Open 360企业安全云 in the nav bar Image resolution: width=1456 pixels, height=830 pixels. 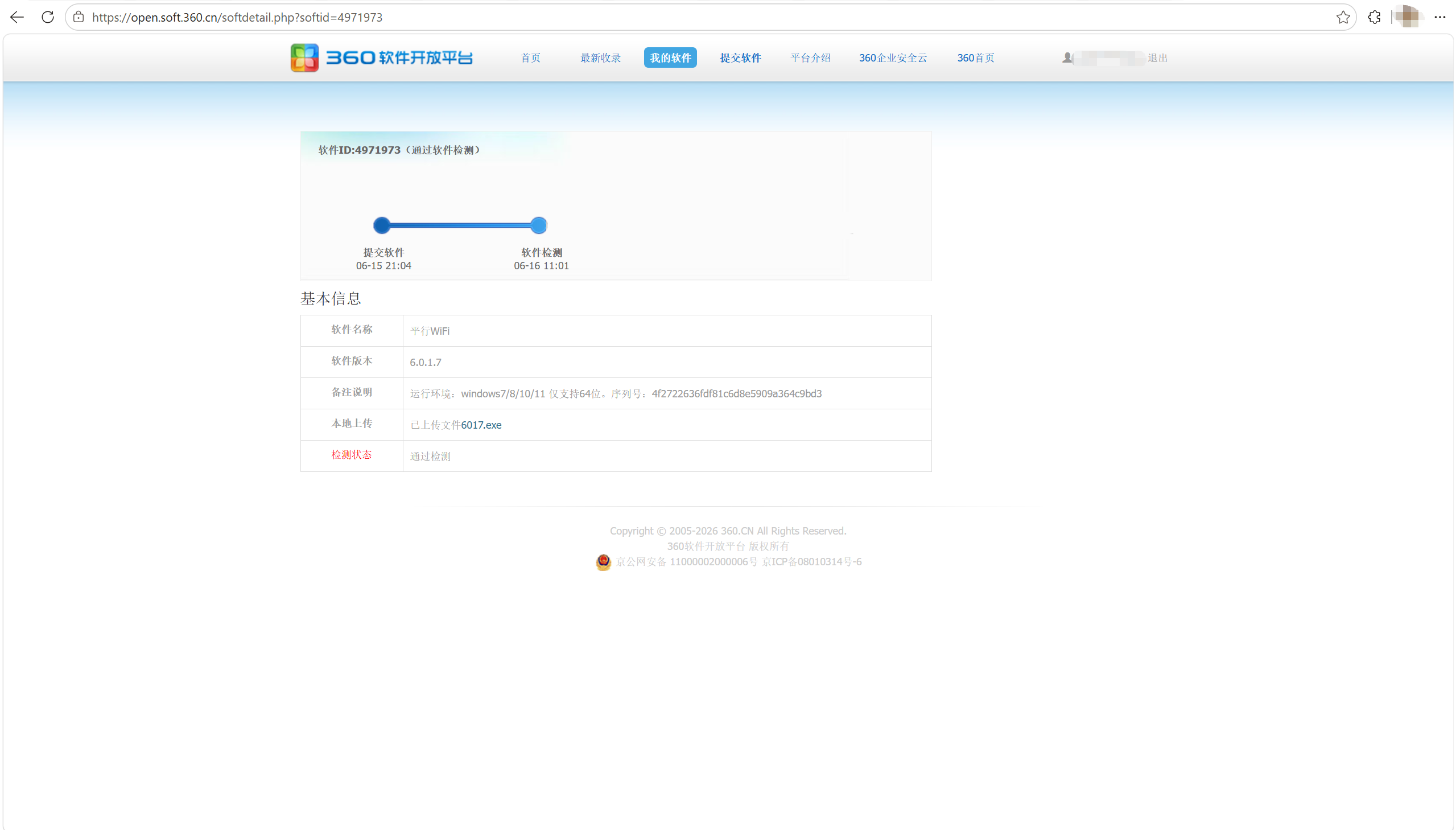(893, 57)
